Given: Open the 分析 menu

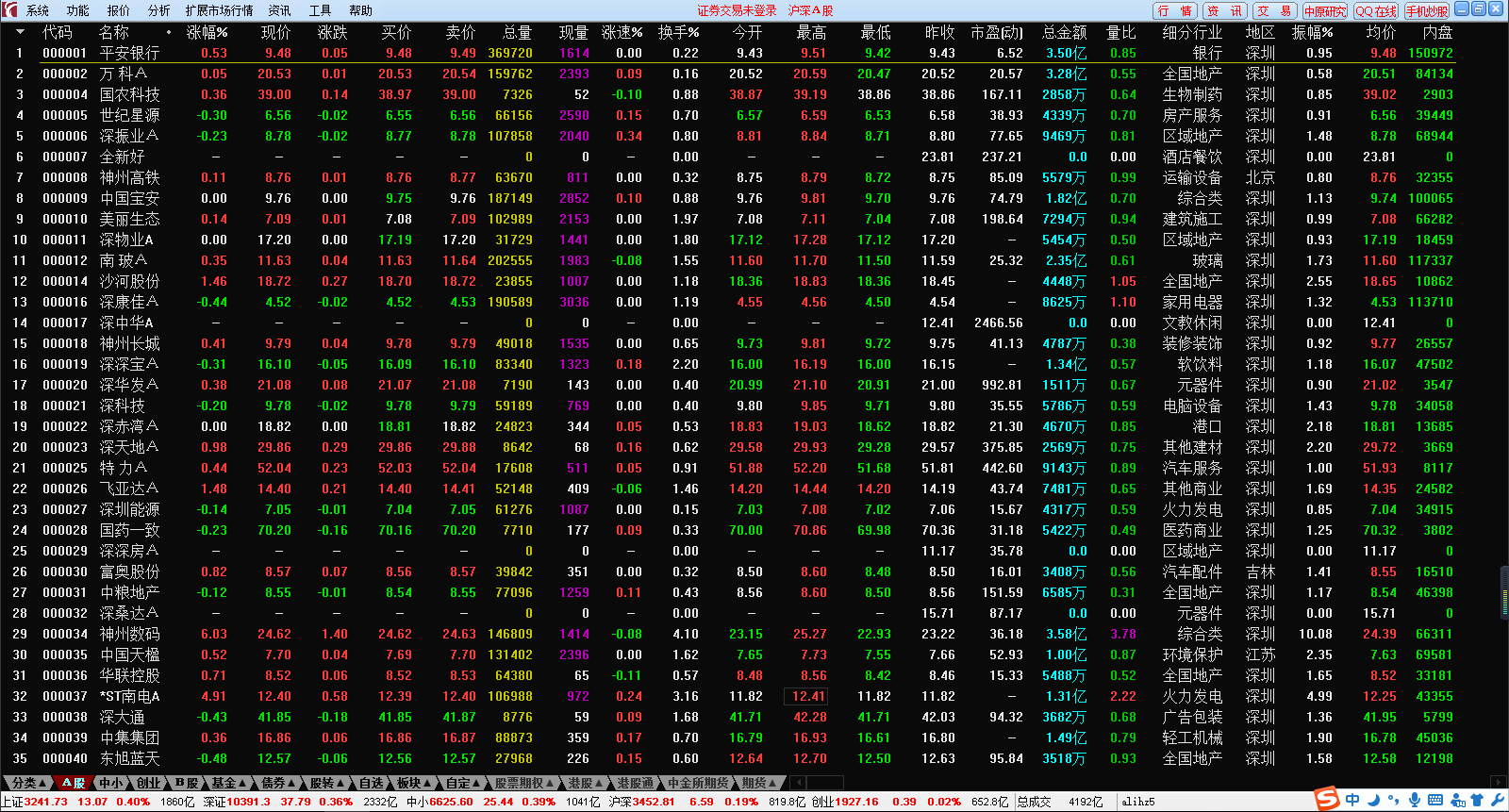Looking at the screenshot, I should click(158, 10).
